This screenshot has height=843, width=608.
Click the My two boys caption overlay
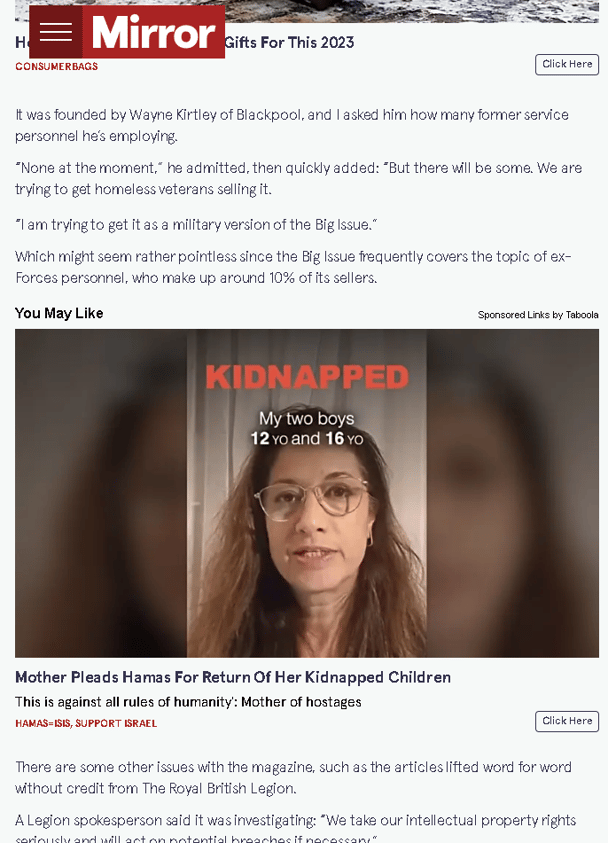point(307,428)
